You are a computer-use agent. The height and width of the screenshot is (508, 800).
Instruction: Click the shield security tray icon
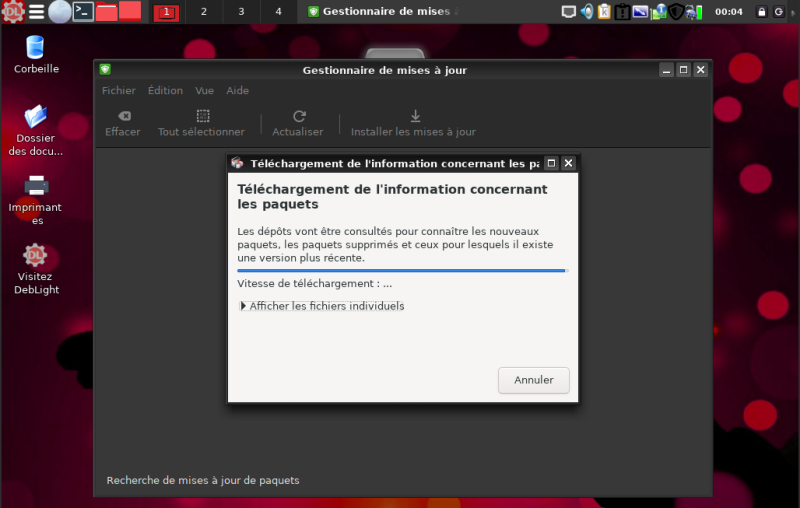click(x=677, y=12)
